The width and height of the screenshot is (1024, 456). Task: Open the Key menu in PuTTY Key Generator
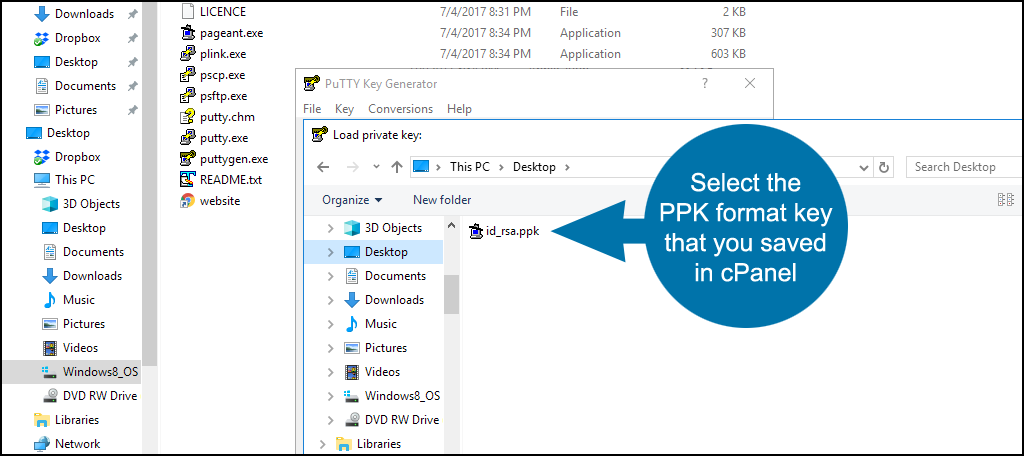pos(344,109)
